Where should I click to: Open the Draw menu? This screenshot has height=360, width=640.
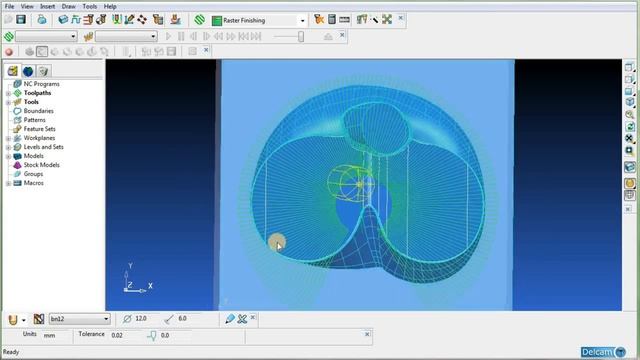pos(68,7)
